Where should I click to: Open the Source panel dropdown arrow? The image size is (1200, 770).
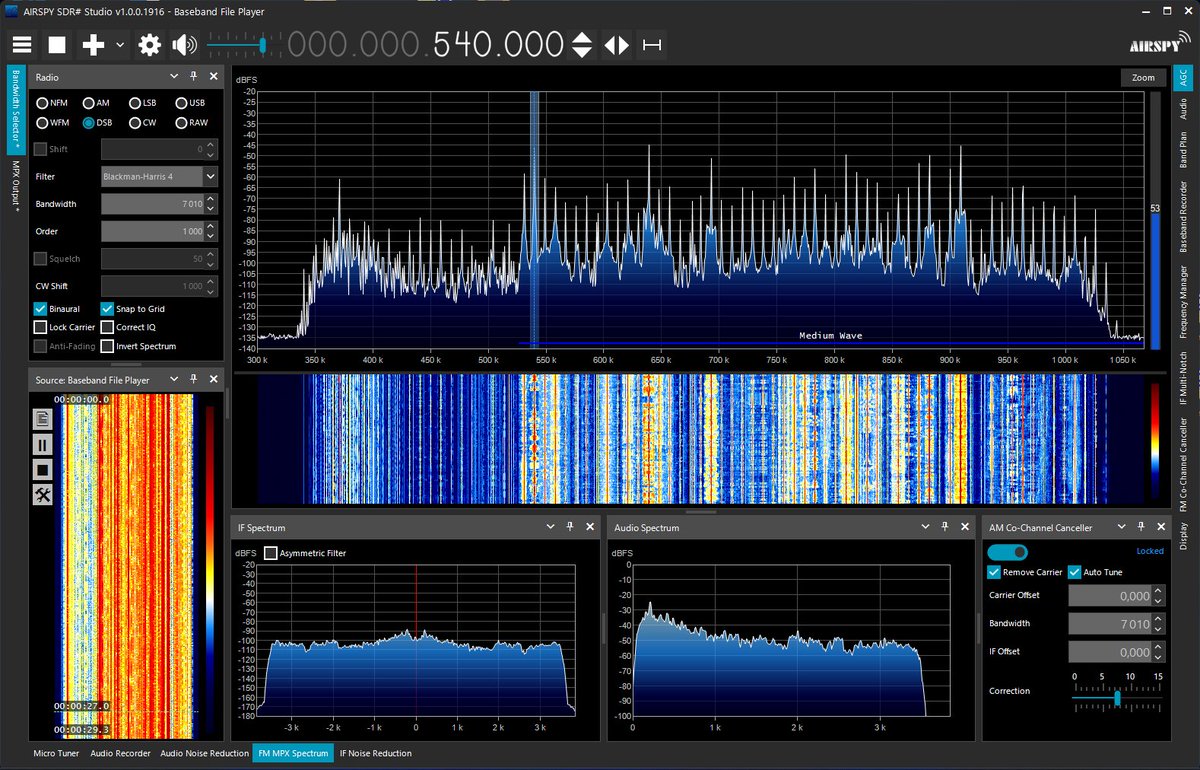(174, 380)
